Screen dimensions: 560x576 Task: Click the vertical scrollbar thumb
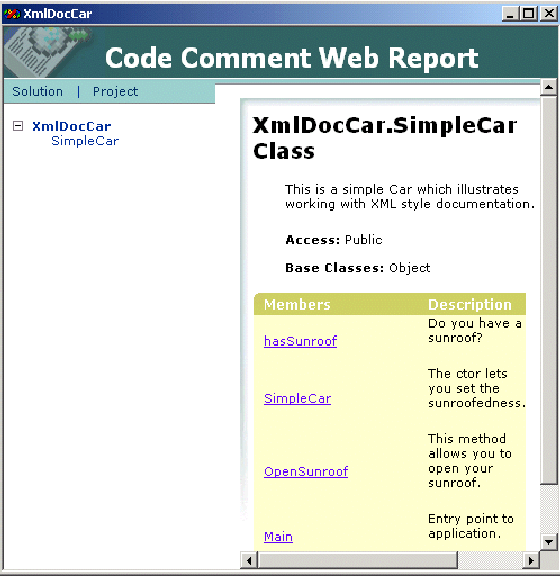tap(549, 290)
